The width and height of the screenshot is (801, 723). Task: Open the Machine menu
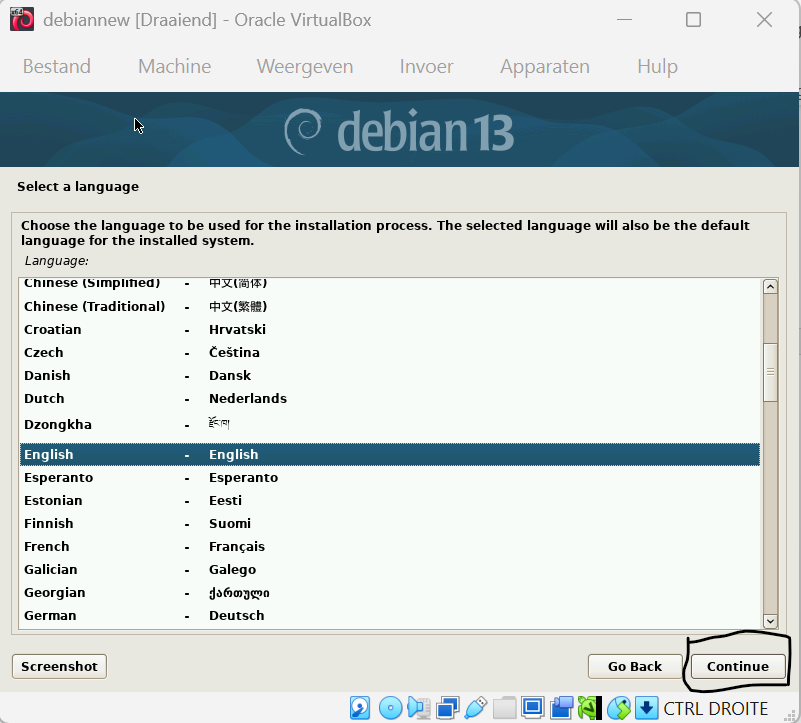175,66
